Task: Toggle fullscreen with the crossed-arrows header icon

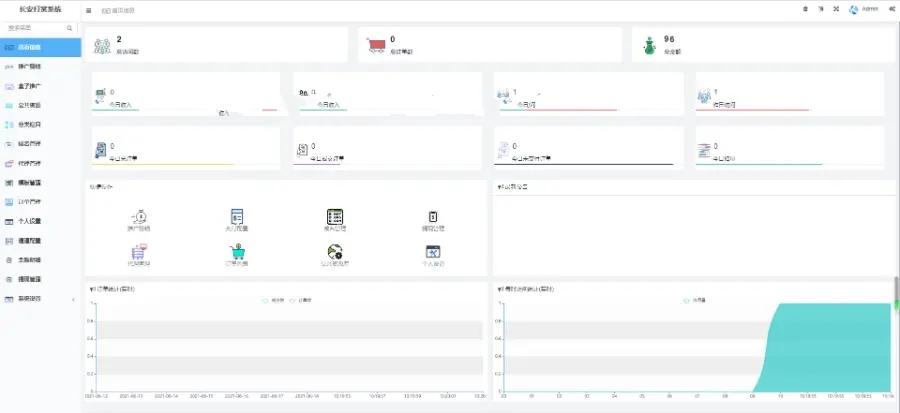Action: pos(836,9)
